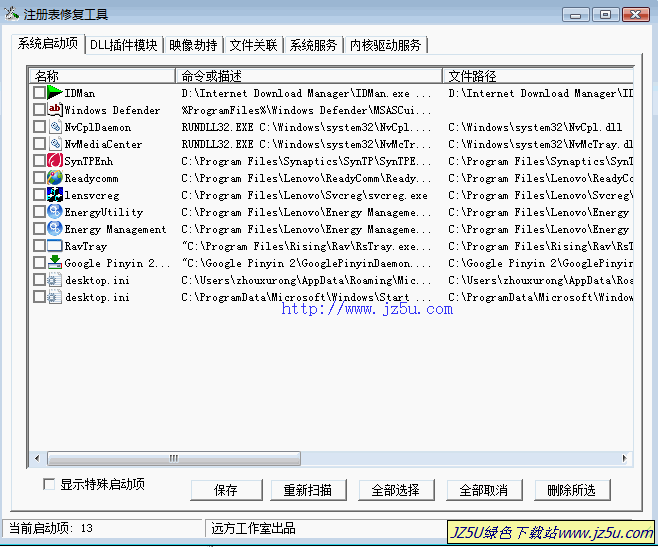Click the scrollbar left arrow
This screenshot has width=658, height=547.
coord(37,458)
